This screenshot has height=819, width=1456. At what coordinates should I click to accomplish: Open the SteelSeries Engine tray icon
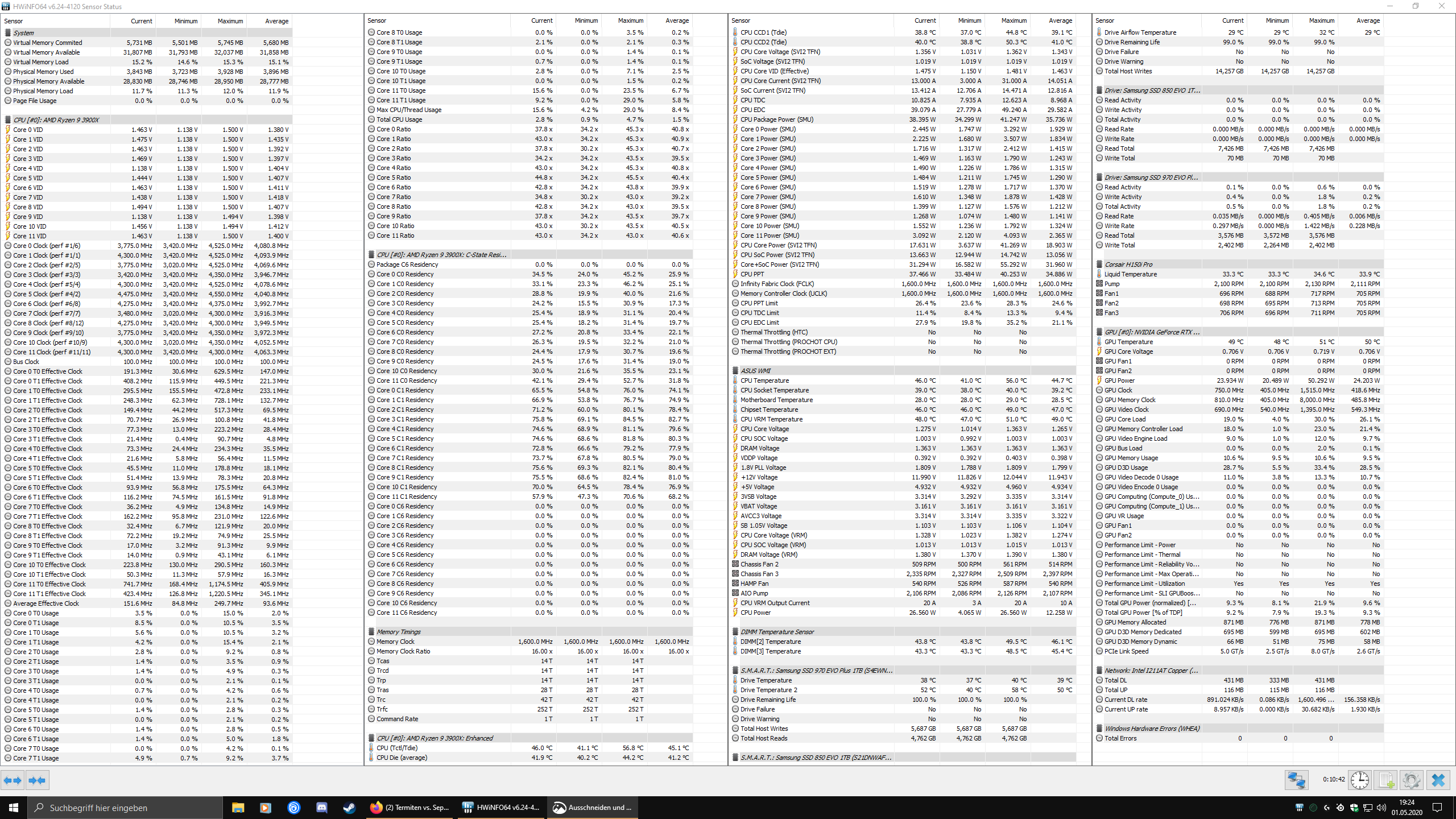[x=1341, y=808]
